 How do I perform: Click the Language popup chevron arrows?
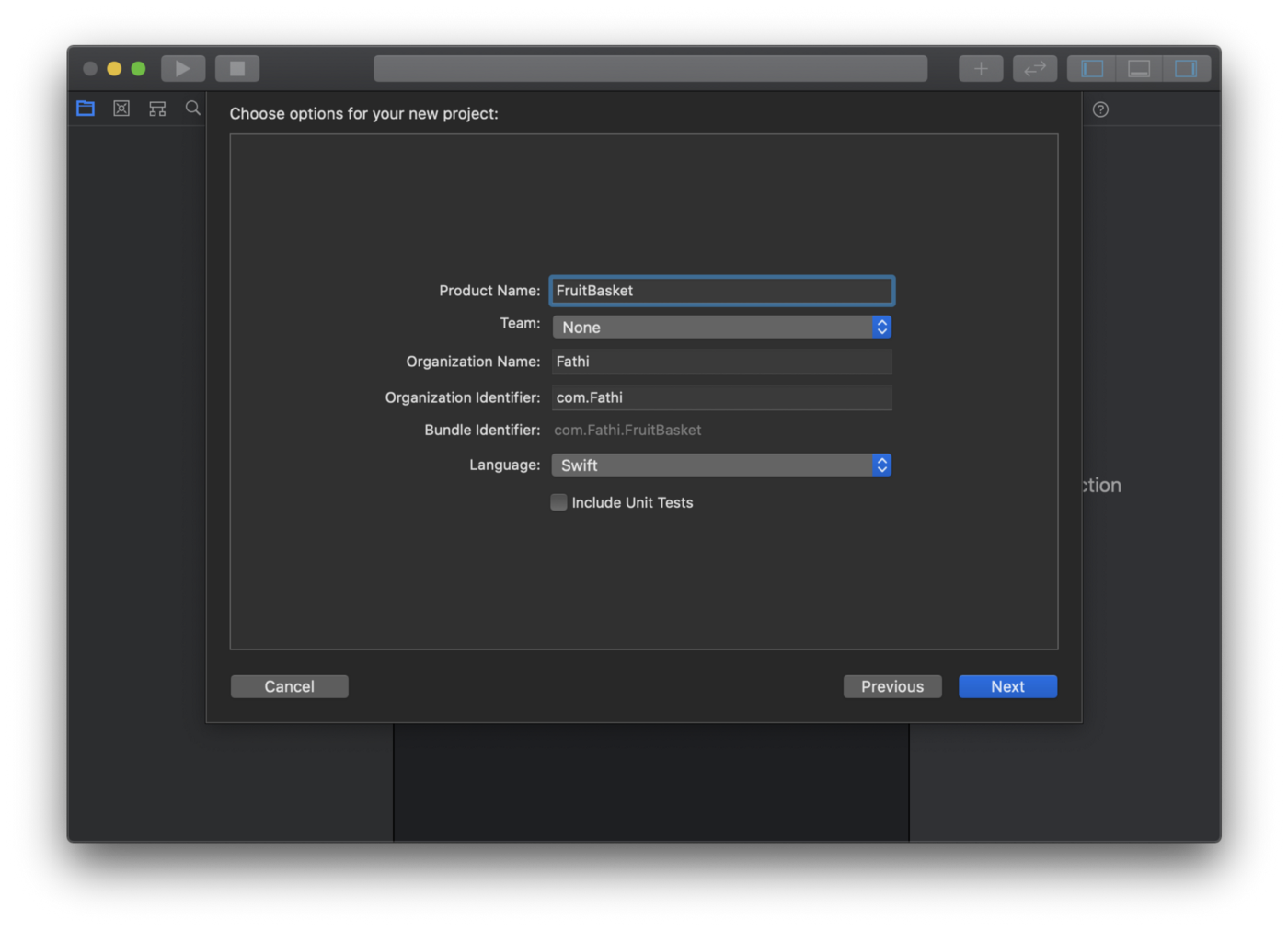tap(881, 465)
